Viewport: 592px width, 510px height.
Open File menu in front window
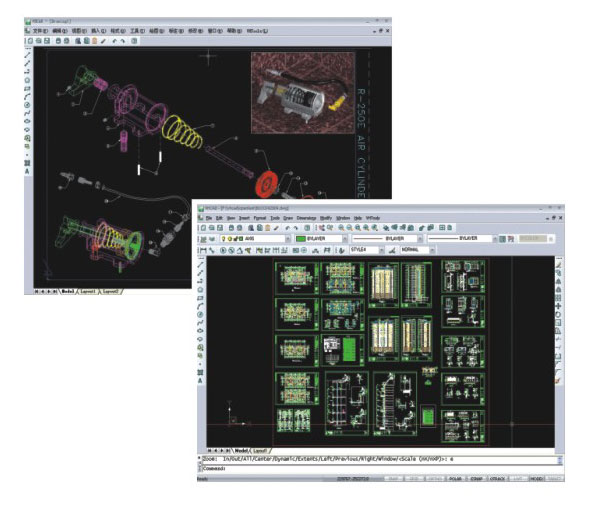(208, 218)
